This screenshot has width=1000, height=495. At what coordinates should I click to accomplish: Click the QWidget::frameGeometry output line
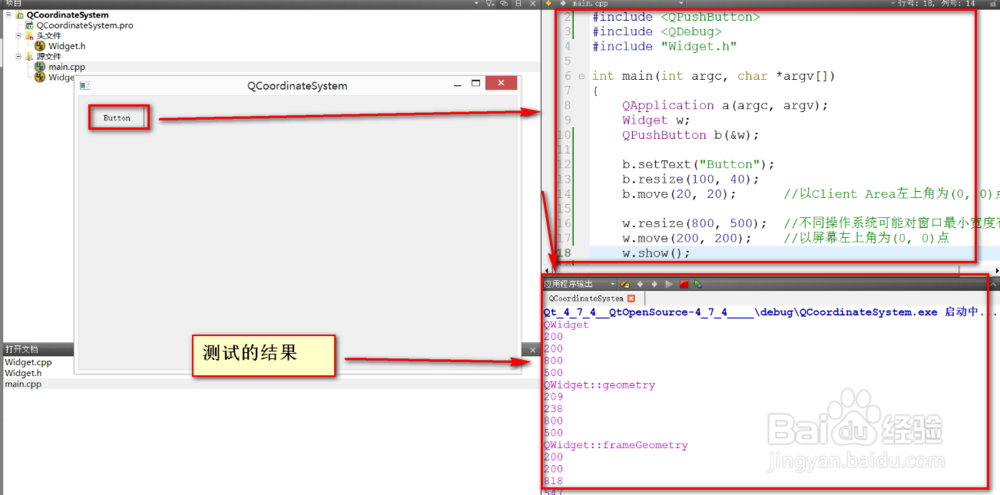coord(615,445)
